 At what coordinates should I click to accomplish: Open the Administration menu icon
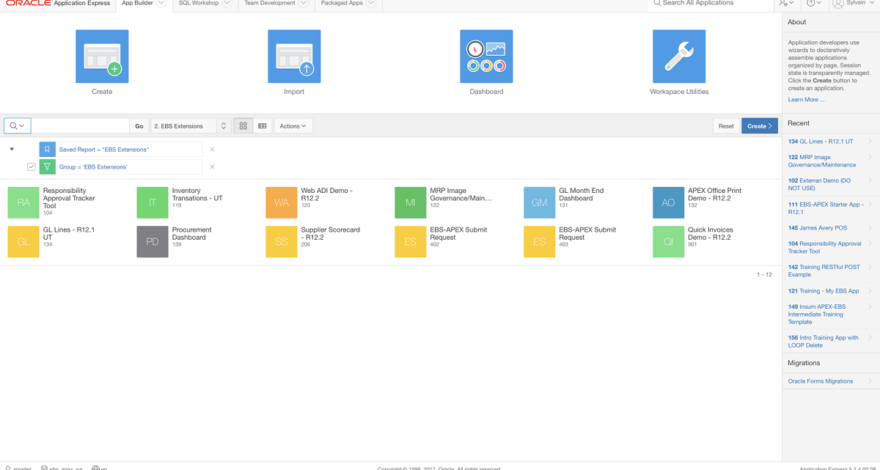787,3
